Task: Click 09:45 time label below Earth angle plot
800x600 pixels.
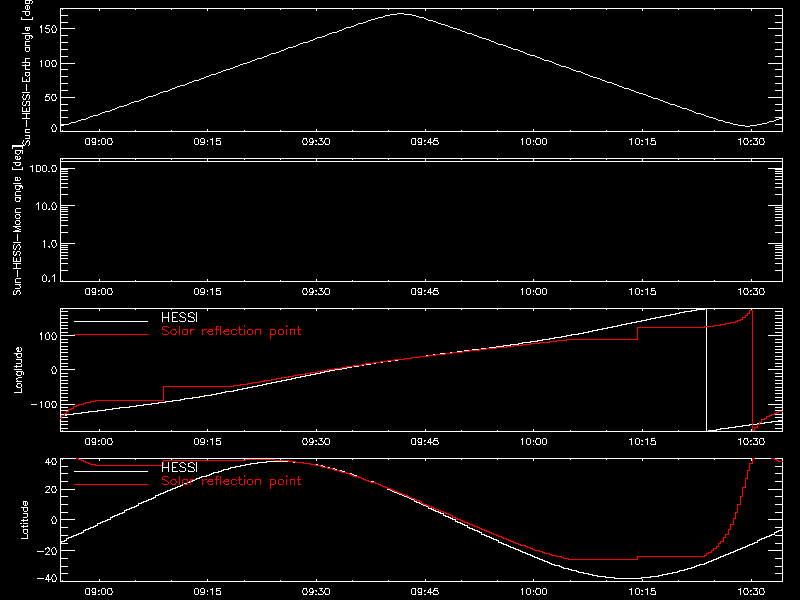Action: click(x=424, y=142)
